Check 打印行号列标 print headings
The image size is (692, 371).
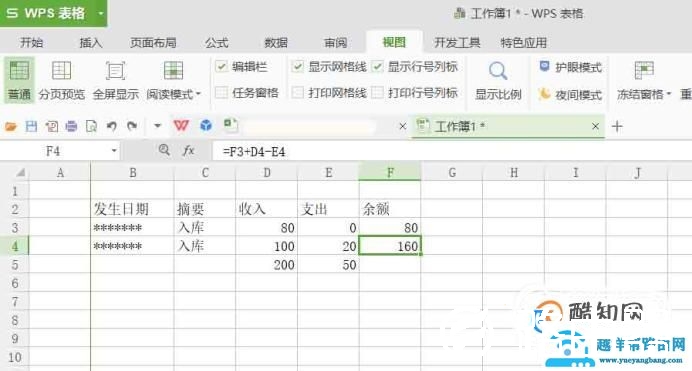[377, 93]
